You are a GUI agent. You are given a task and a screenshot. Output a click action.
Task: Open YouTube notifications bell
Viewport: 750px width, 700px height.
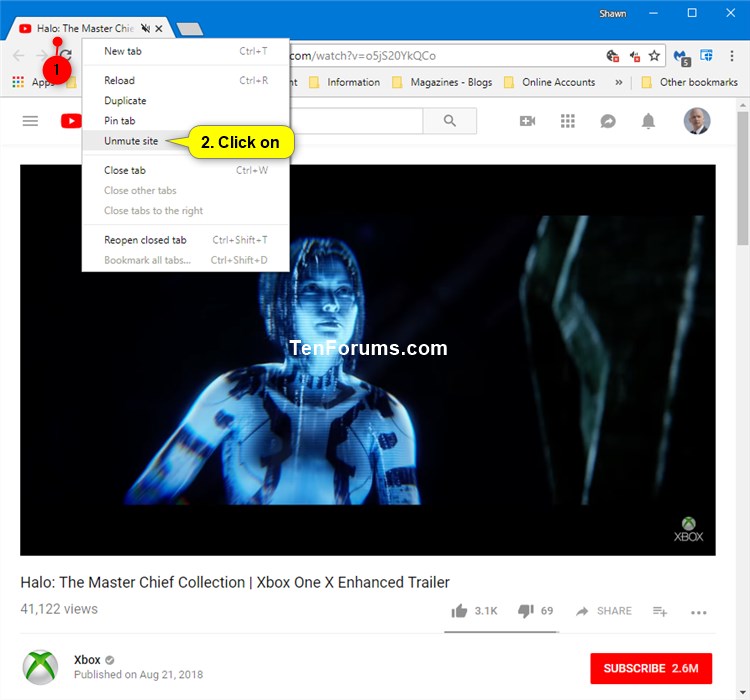coord(648,121)
